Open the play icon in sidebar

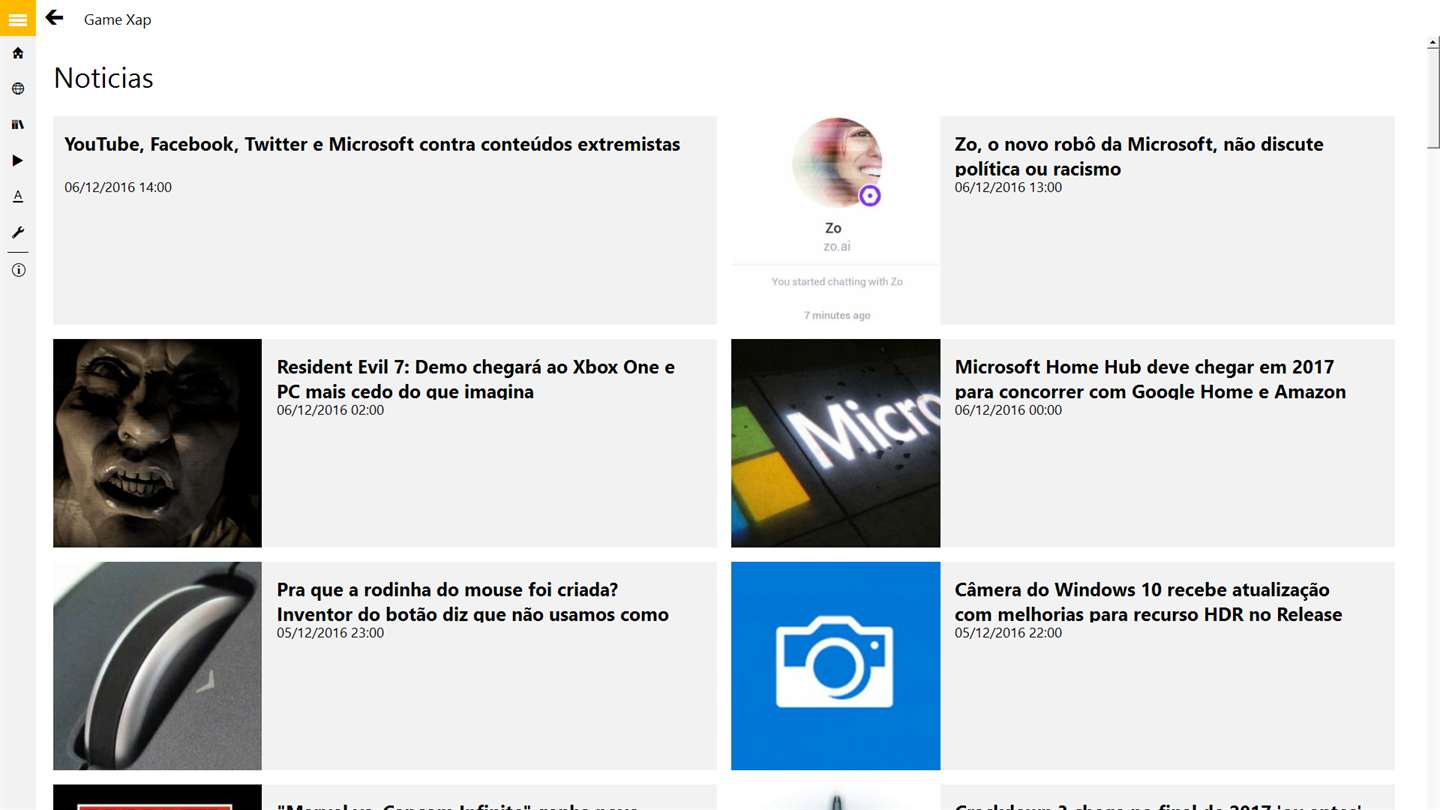point(18,160)
